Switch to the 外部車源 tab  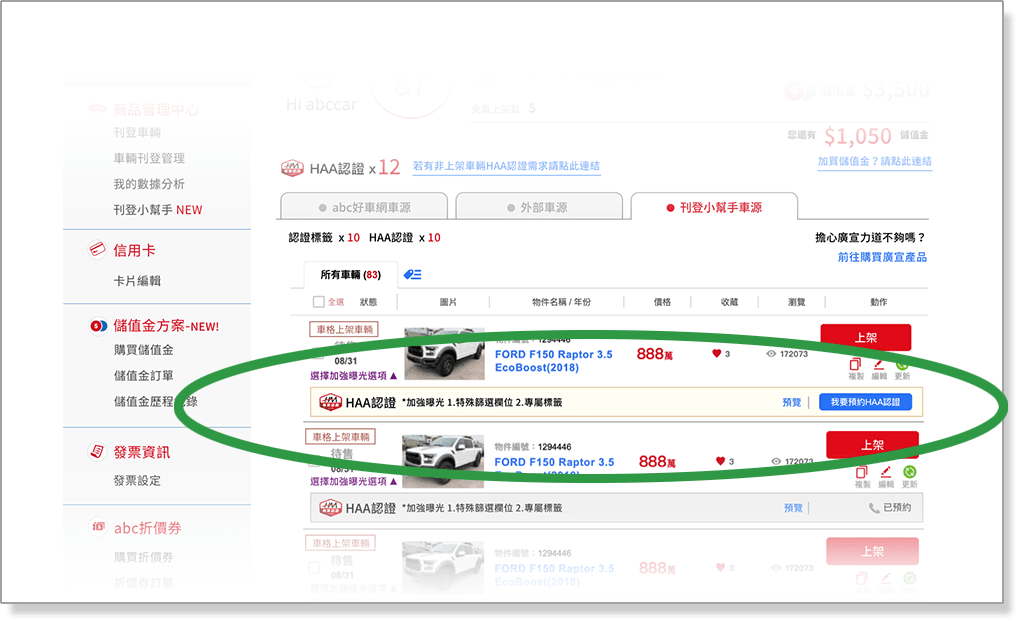pos(539,207)
